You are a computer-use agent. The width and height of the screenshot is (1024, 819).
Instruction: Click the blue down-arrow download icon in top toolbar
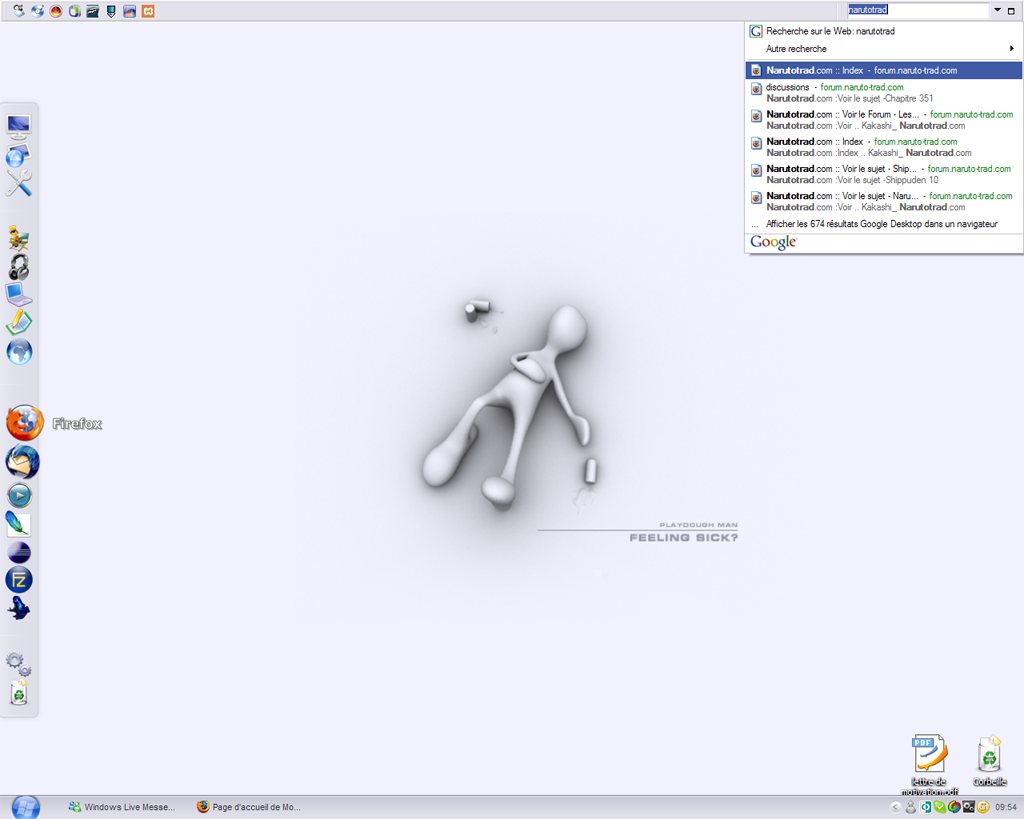(111, 11)
